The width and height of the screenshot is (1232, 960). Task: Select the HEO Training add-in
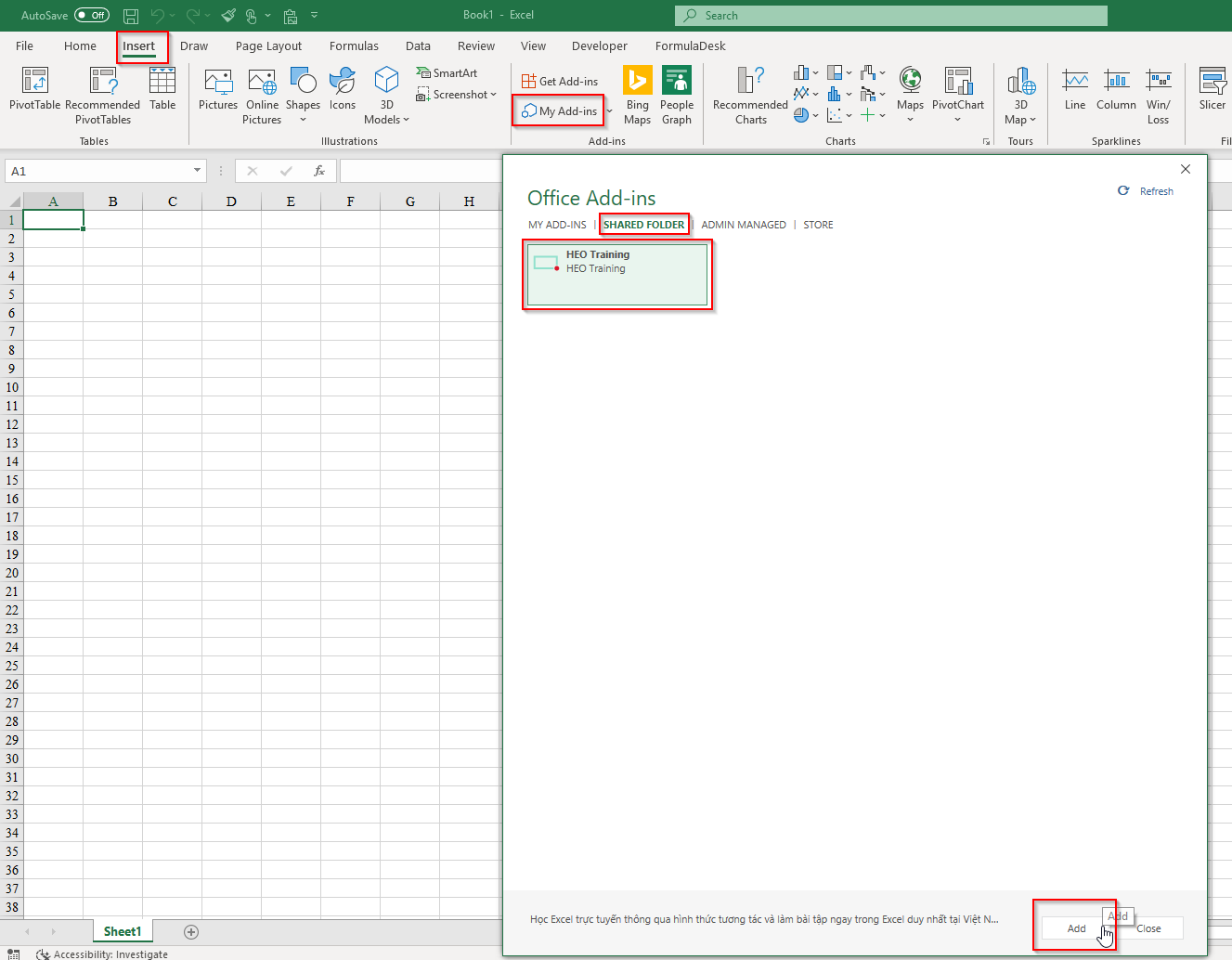tap(617, 275)
